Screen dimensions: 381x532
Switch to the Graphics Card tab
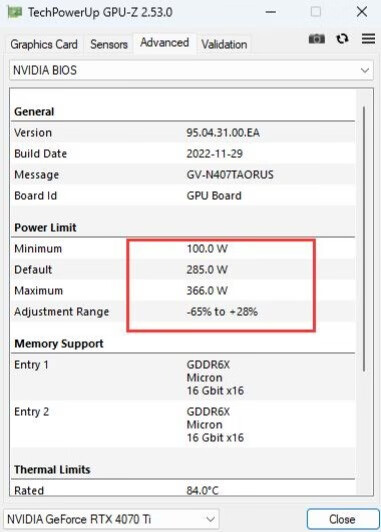[x=44, y=44]
